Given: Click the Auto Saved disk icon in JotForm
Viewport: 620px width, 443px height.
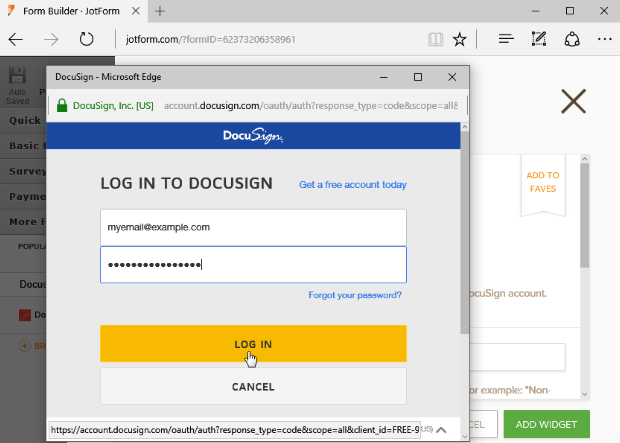Looking at the screenshot, I should point(17,75).
